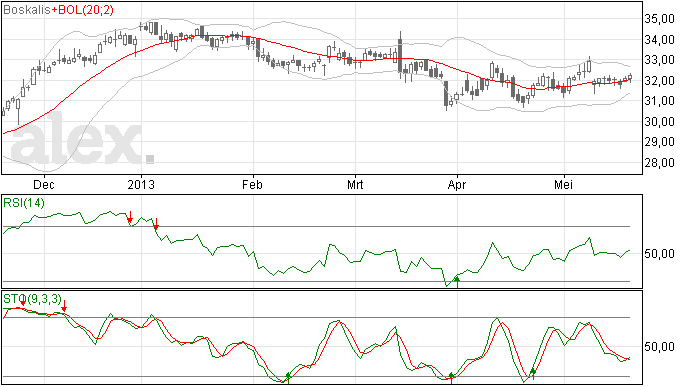
Task: Click the green buy arrow in RSI panel
Action: coord(457,282)
